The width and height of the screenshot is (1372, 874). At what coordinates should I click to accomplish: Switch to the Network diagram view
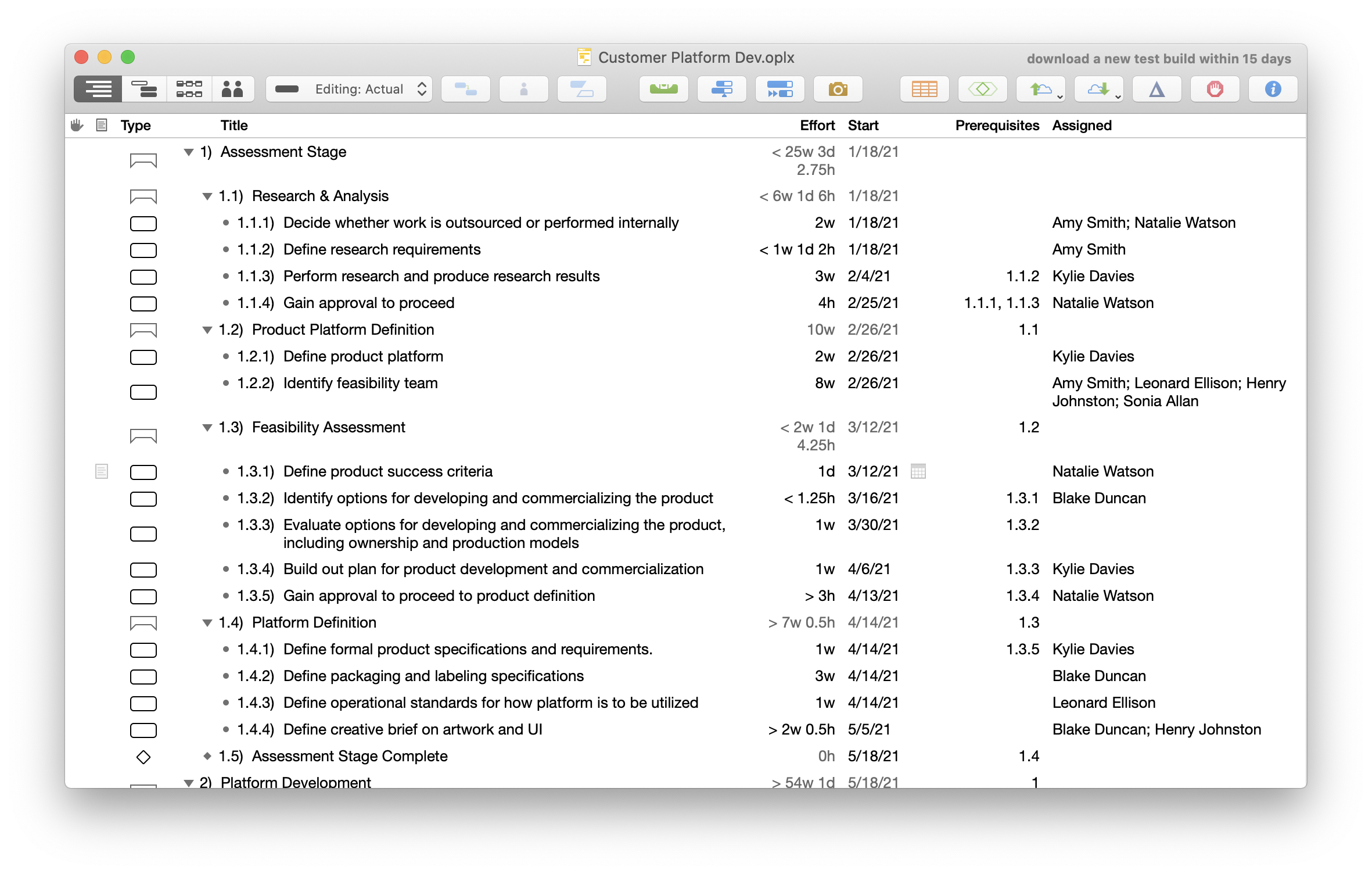coord(189,89)
